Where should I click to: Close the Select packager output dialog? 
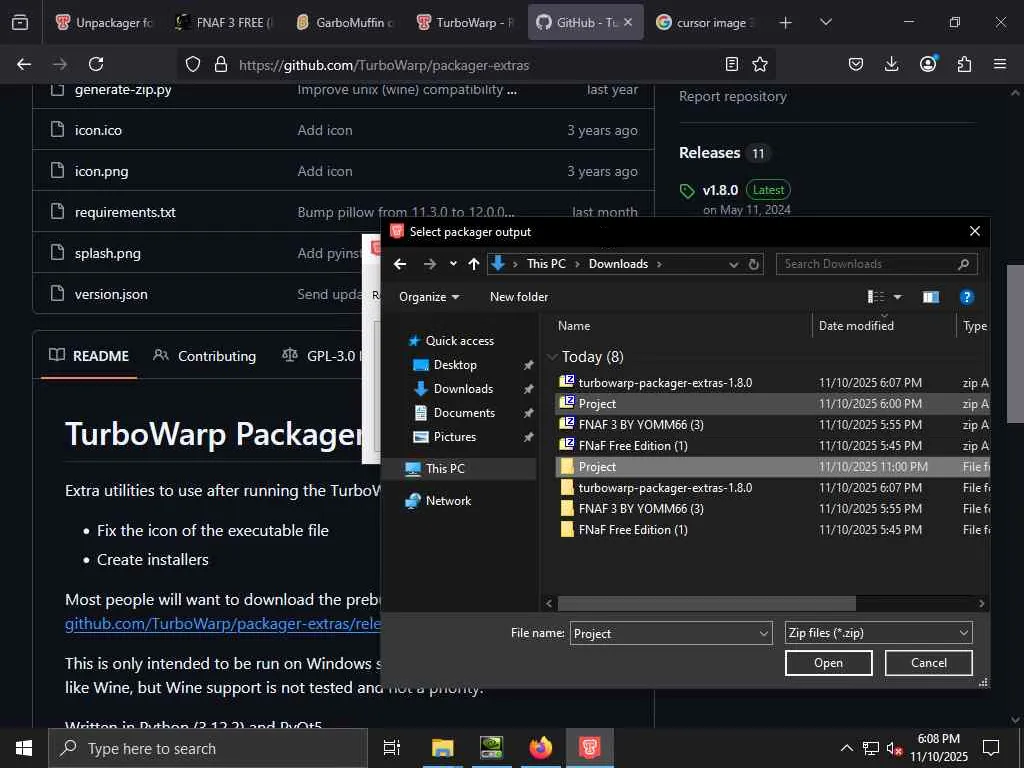click(x=974, y=231)
